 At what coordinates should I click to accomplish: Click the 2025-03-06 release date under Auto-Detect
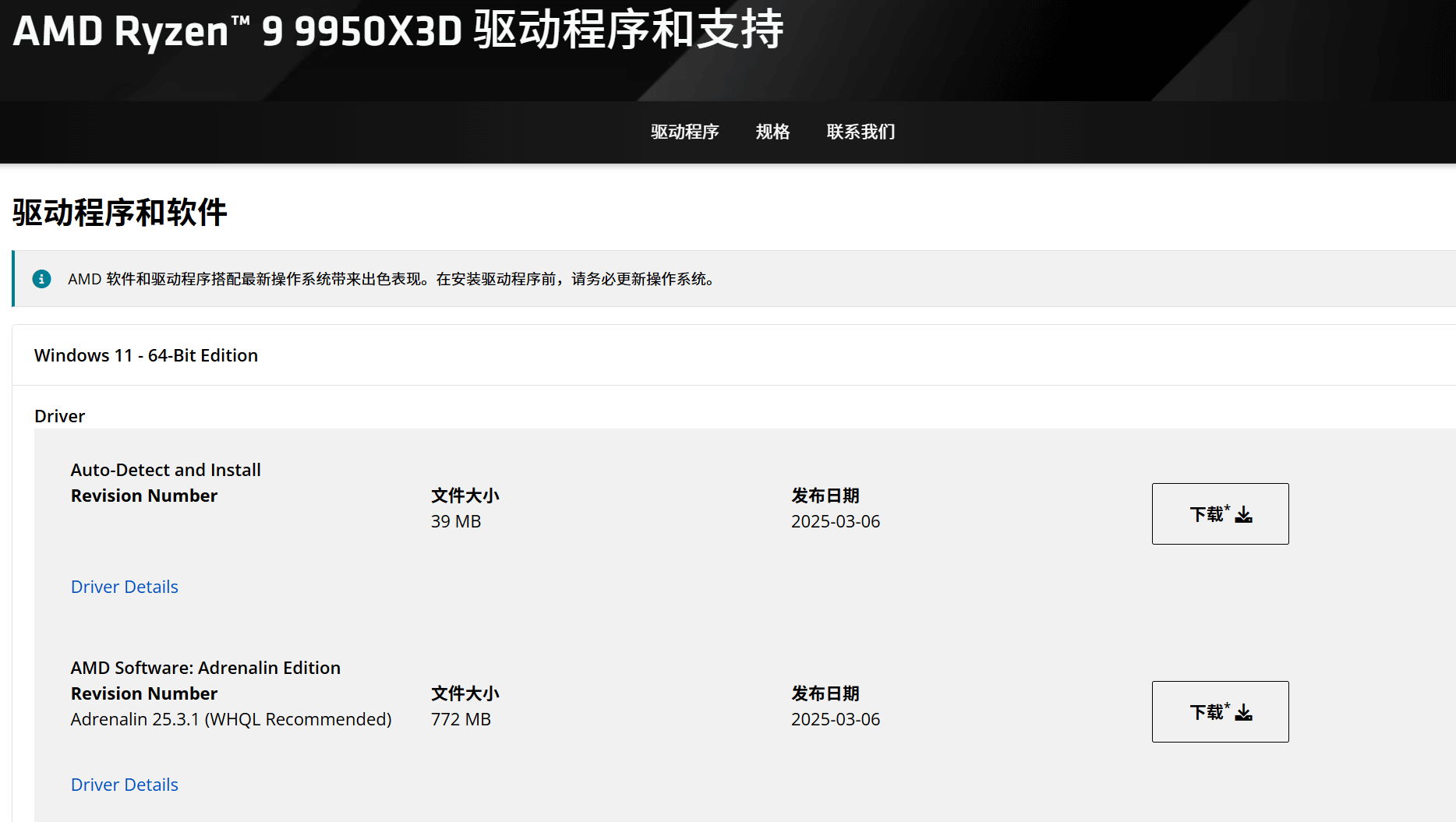pyautogui.click(x=835, y=521)
